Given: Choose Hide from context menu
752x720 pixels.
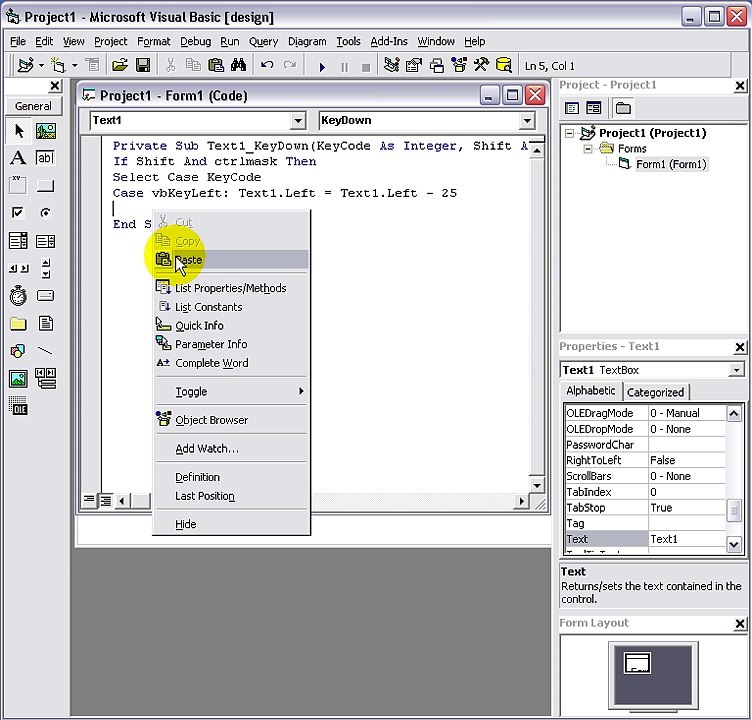Looking at the screenshot, I should tap(231, 524).
